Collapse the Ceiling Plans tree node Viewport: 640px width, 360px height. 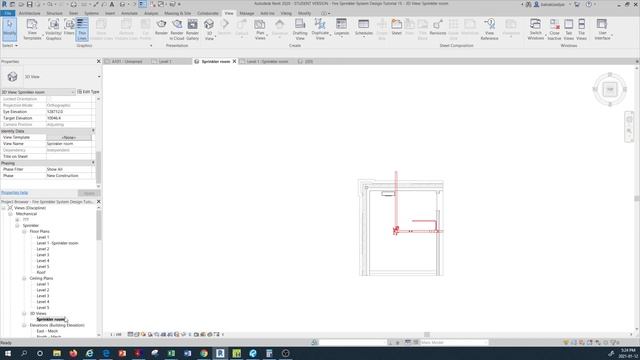[24, 278]
